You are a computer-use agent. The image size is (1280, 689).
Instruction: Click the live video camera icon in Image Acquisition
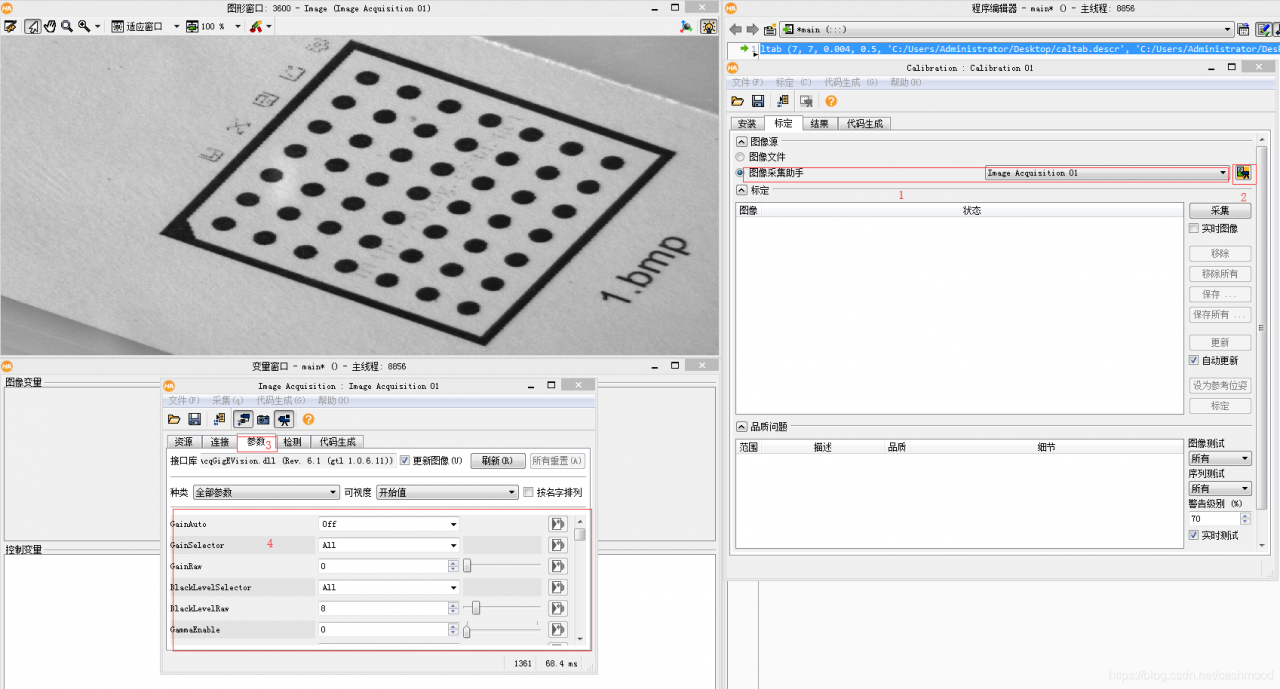[x=284, y=419]
